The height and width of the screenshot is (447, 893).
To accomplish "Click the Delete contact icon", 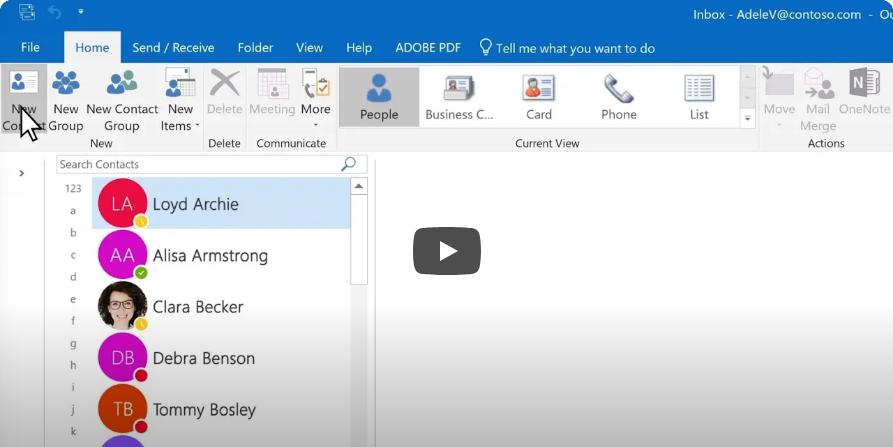I will pyautogui.click(x=224, y=84).
